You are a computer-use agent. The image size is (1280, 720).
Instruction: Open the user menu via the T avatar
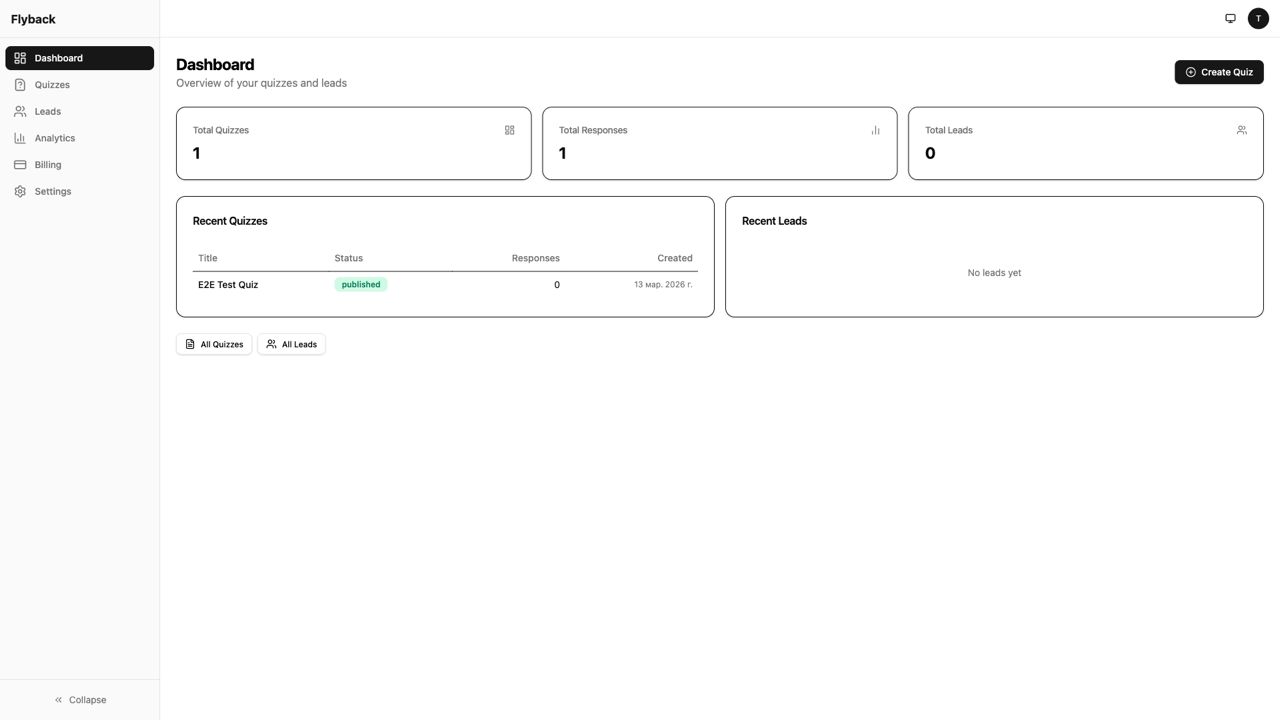click(x=1258, y=18)
